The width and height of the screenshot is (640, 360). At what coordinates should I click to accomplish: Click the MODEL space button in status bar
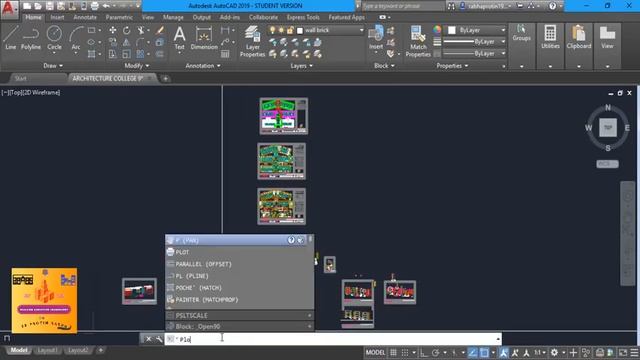[x=375, y=352]
